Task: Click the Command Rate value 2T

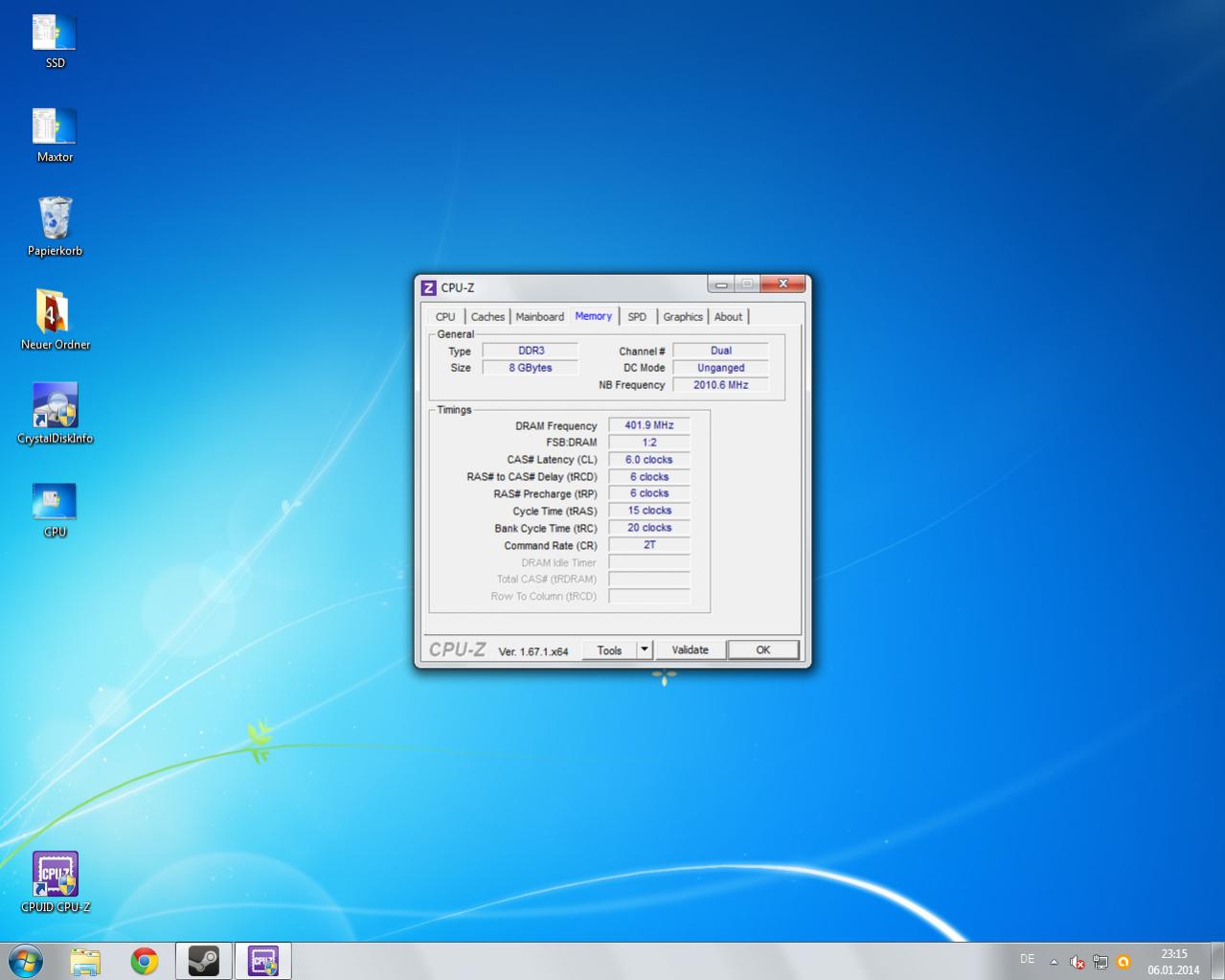Action: (x=649, y=545)
